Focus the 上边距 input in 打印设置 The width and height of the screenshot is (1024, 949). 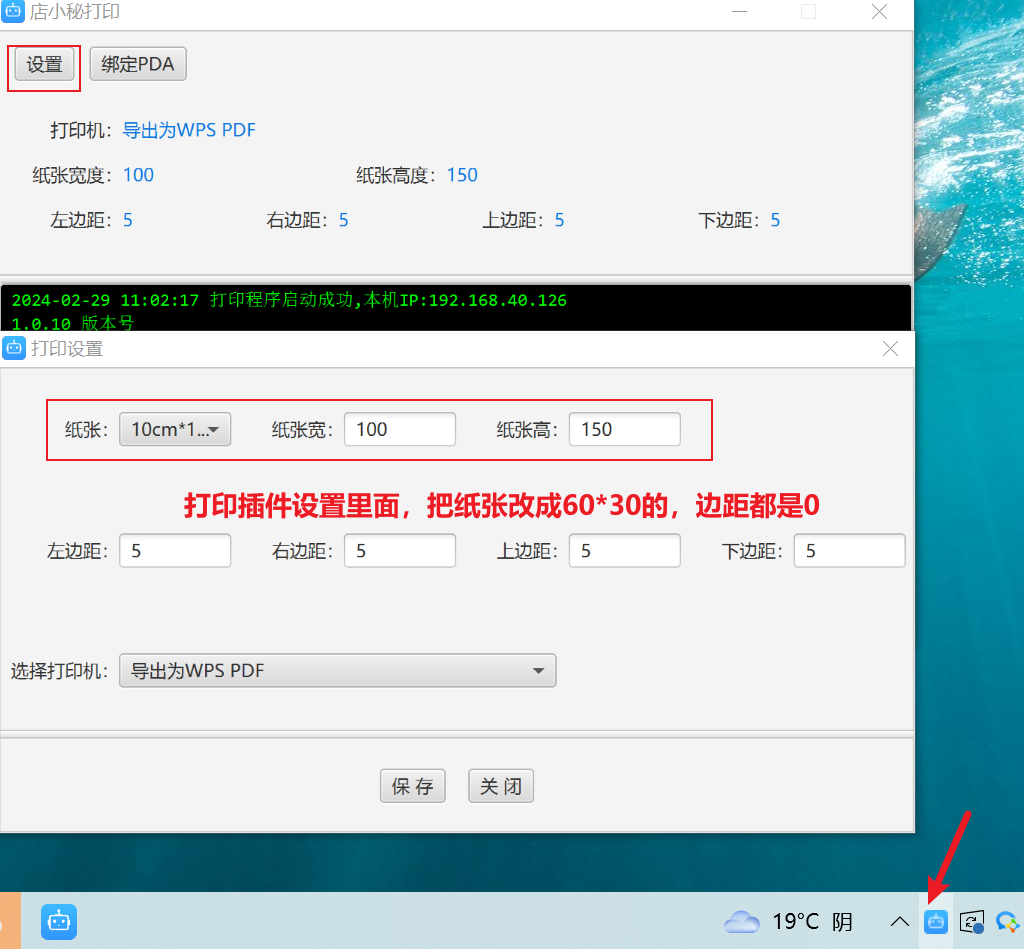624,551
